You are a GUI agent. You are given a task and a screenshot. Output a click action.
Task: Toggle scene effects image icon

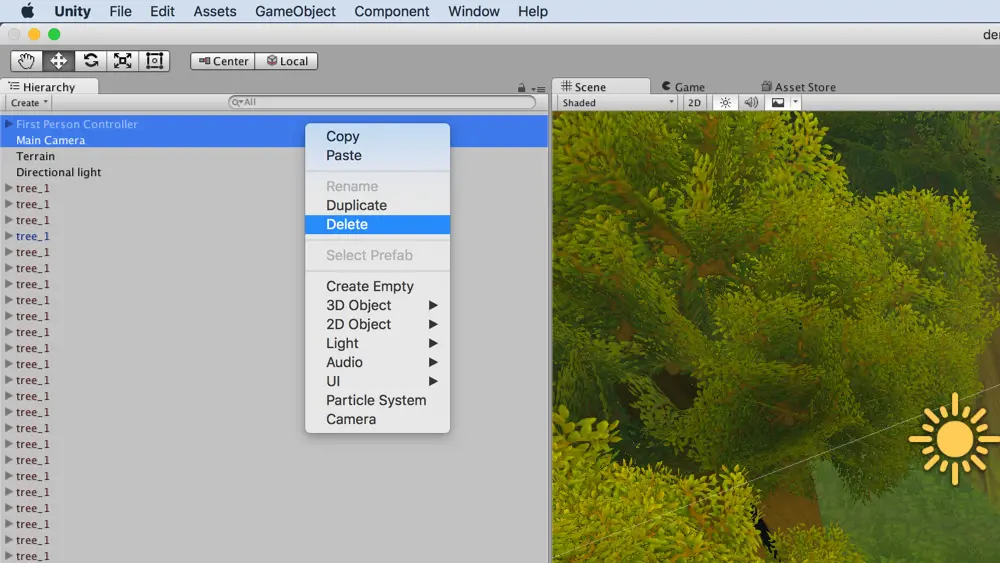click(778, 103)
